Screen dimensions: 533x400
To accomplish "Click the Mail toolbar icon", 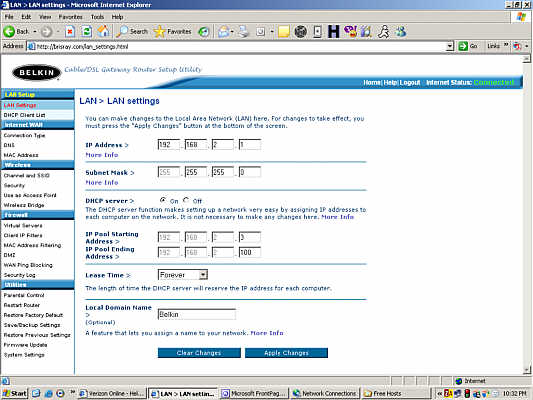I will pyautogui.click(x=223, y=32).
